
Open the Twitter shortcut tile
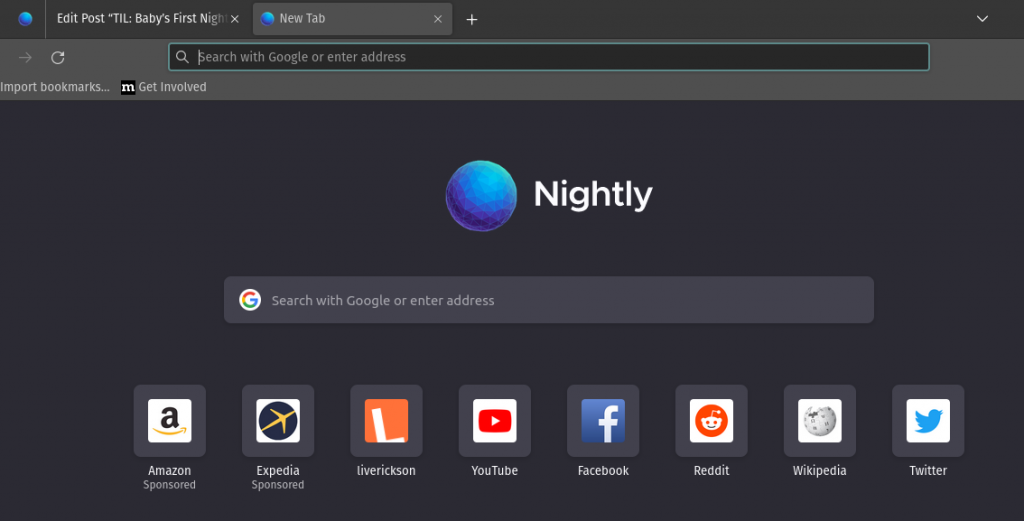click(x=928, y=420)
